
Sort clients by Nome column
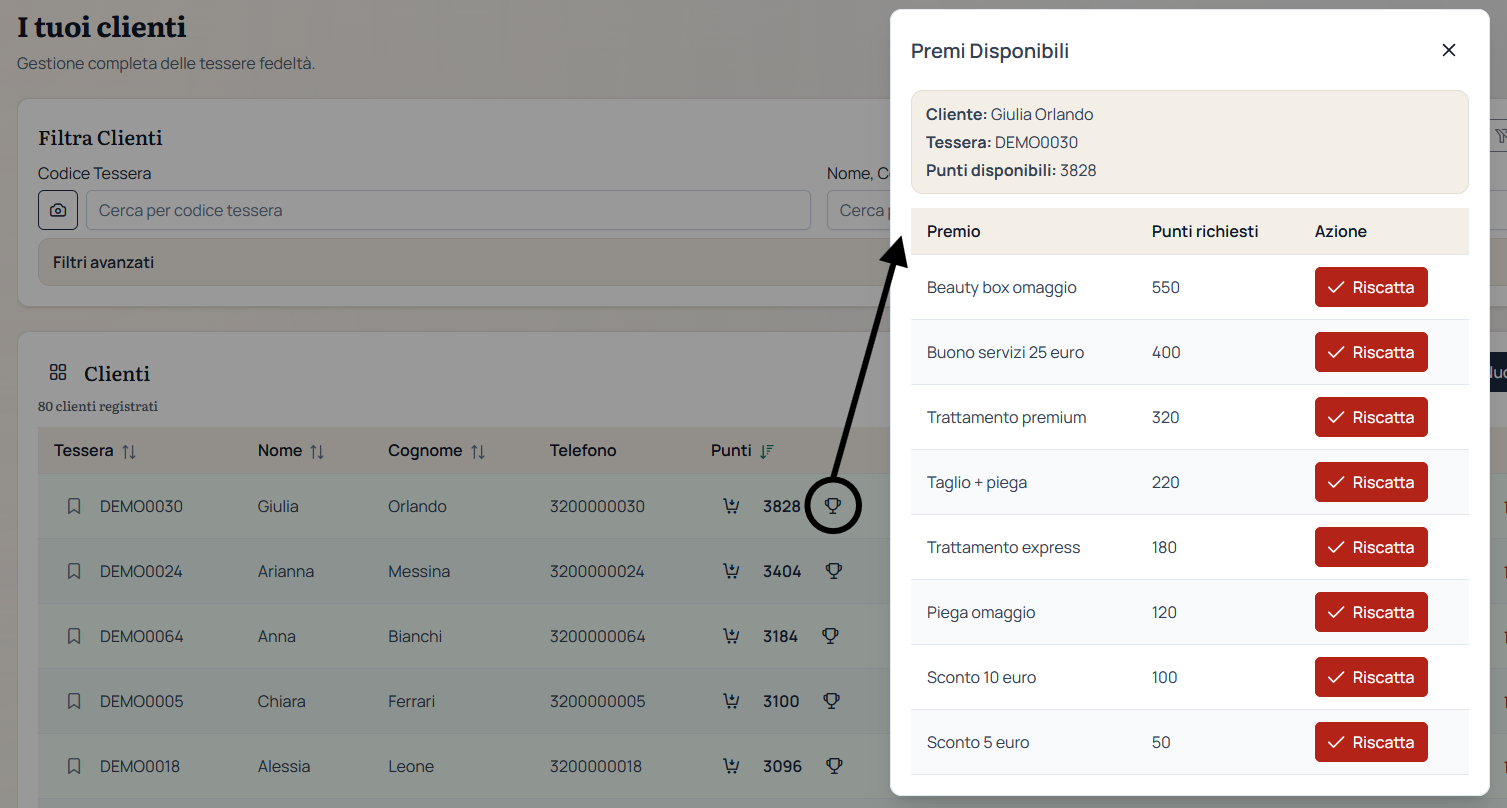(317, 452)
